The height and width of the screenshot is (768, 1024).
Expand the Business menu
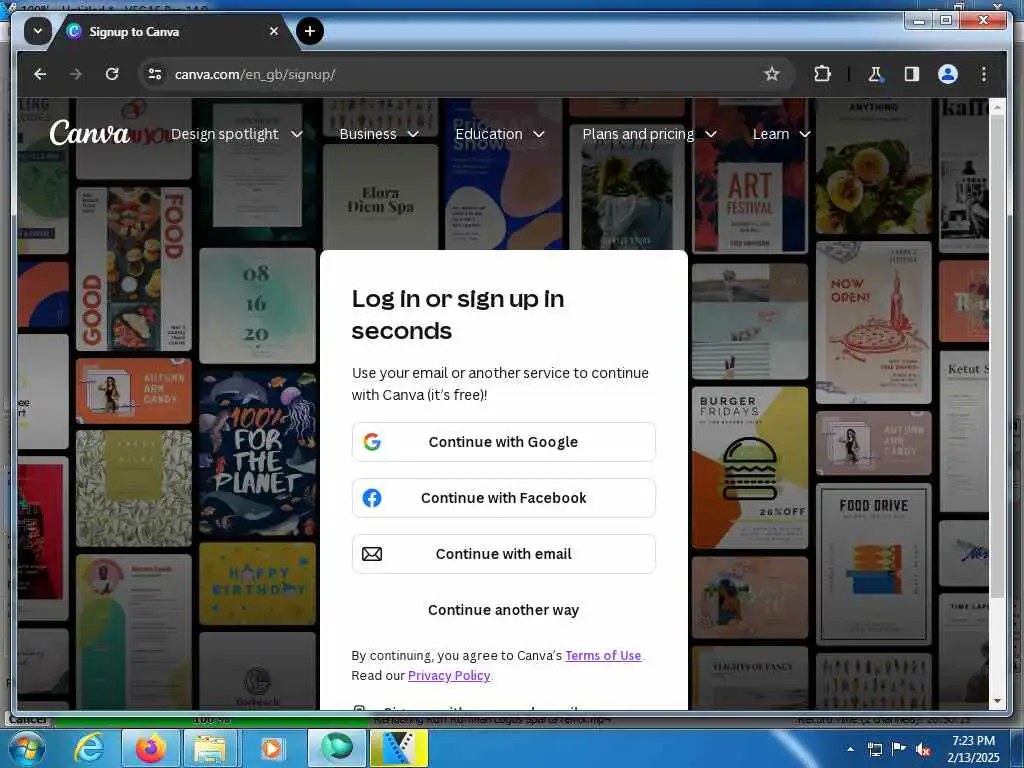379,134
